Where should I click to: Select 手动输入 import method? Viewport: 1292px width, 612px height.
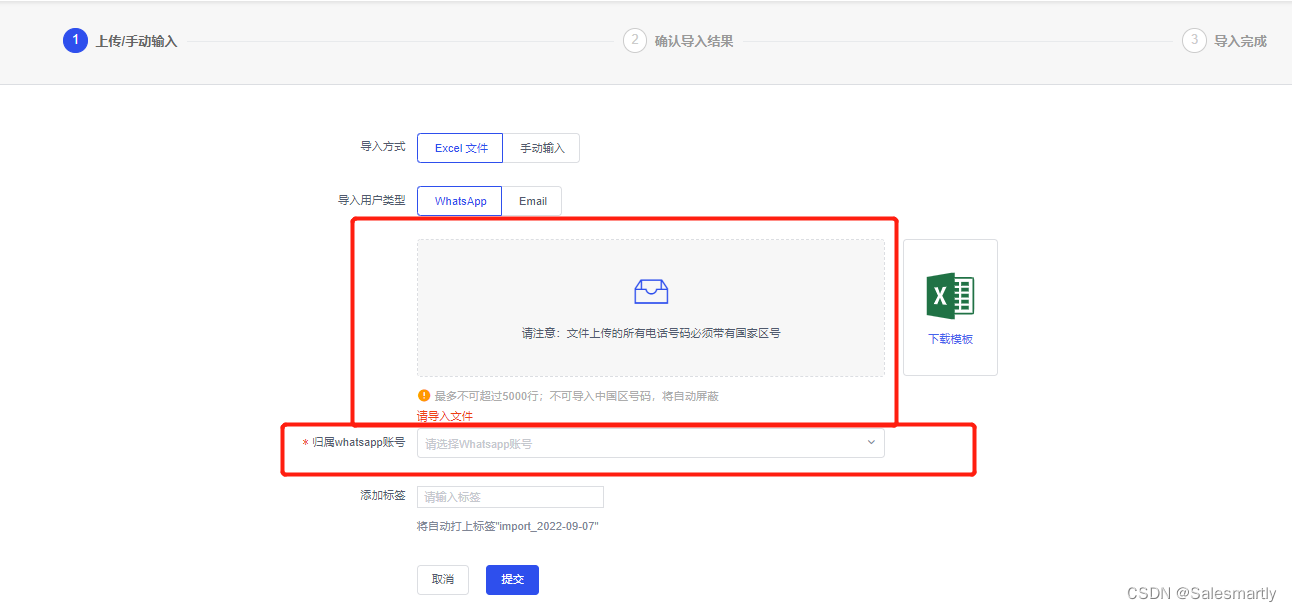(x=542, y=148)
